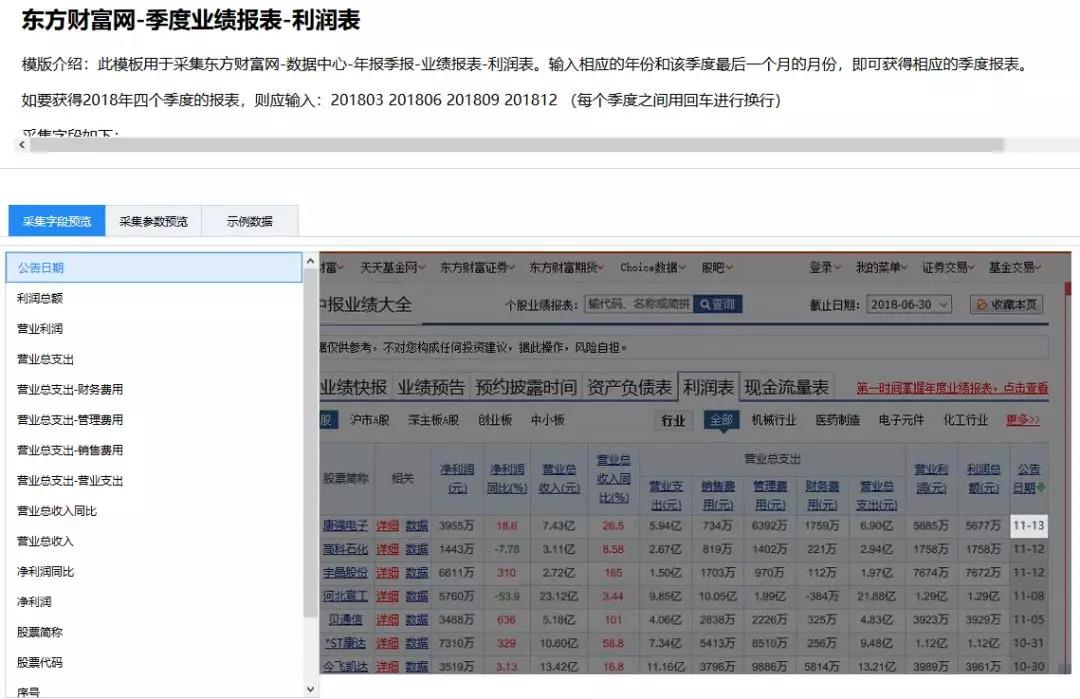Open the 业绩快报 tab

click(x=354, y=388)
